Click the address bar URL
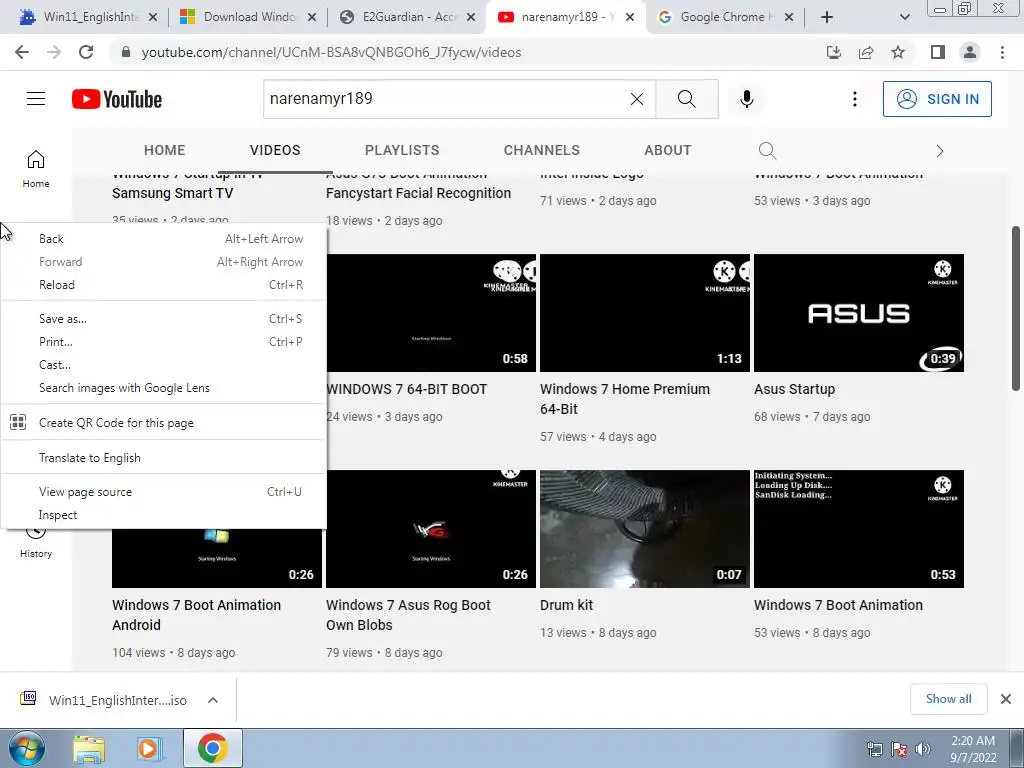 [x=331, y=52]
